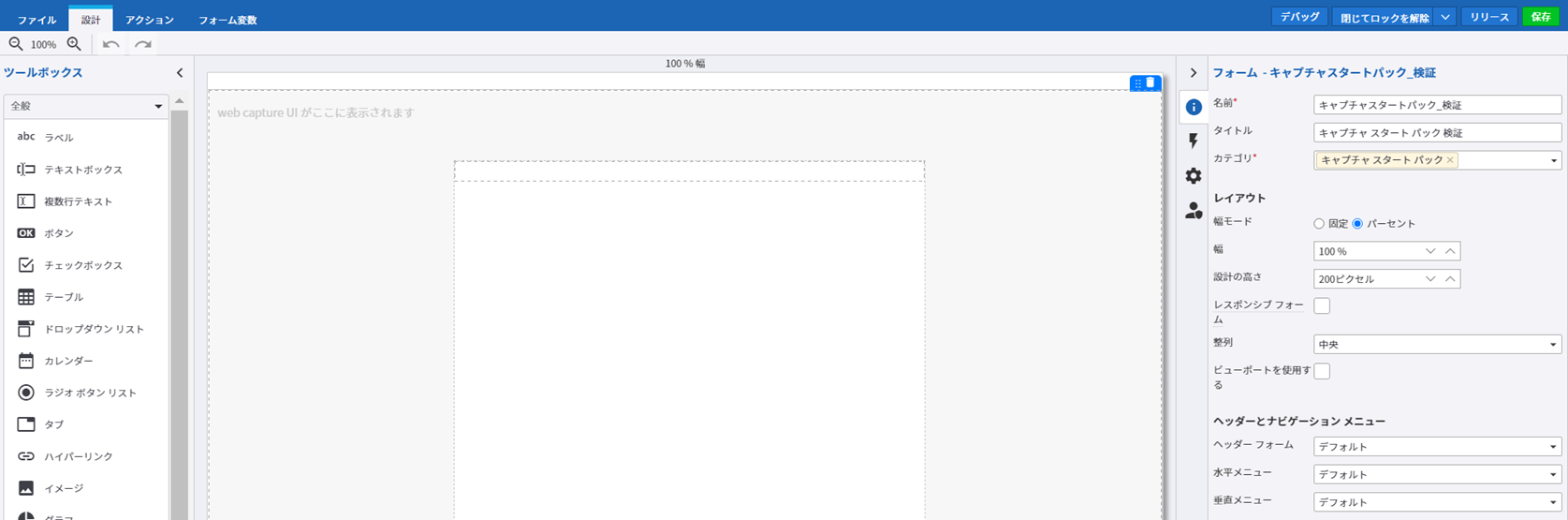The width and height of the screenshot is (1568, 520).
Task: Open the user permissions panel icon
Action: coord(1193,211)
